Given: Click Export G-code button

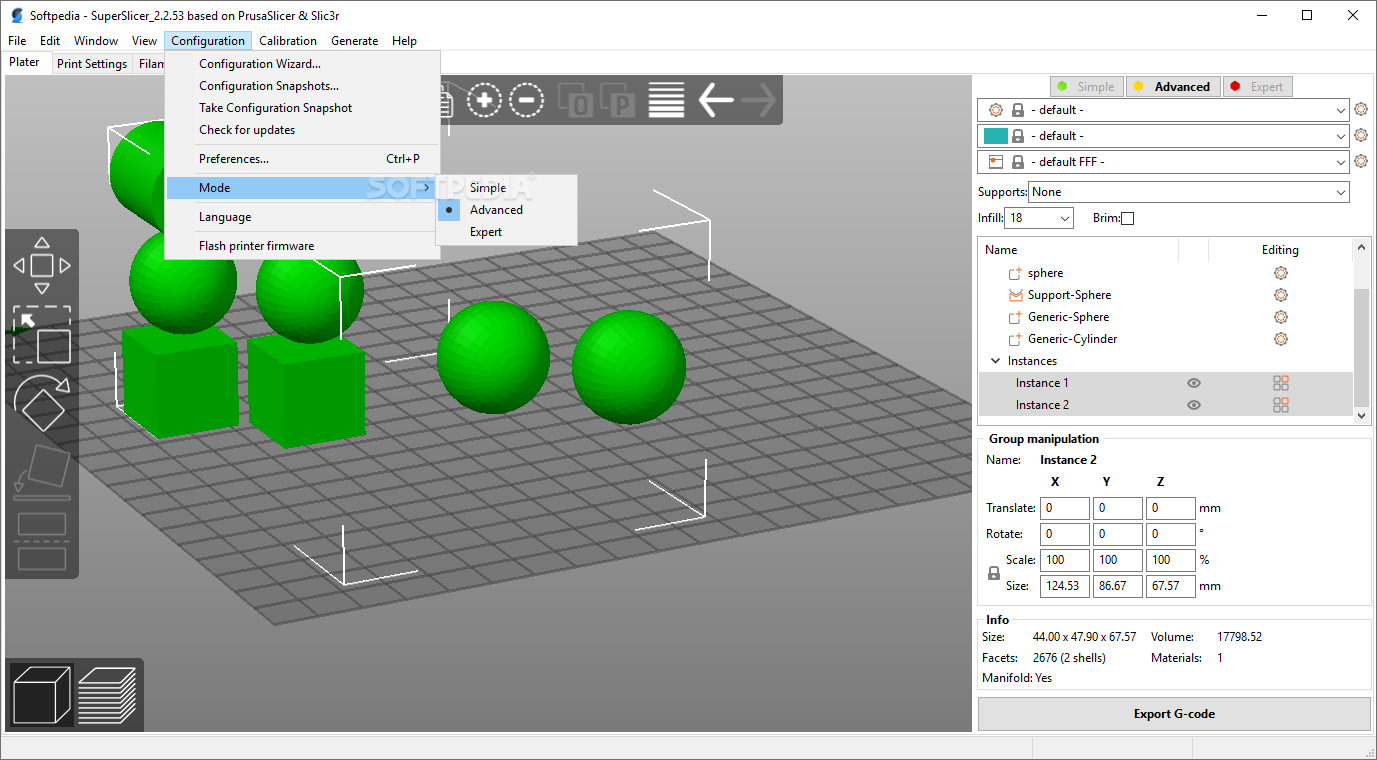Looking at the screenshot, I should 1174,714.
